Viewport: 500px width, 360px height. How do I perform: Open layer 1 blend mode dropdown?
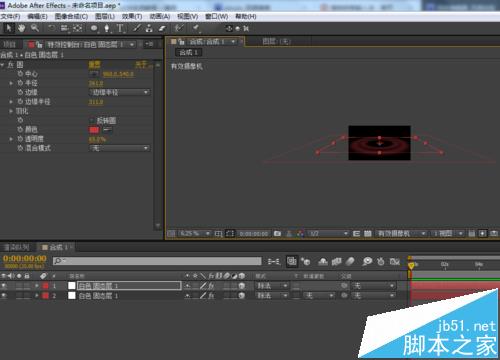pos(272,286)
